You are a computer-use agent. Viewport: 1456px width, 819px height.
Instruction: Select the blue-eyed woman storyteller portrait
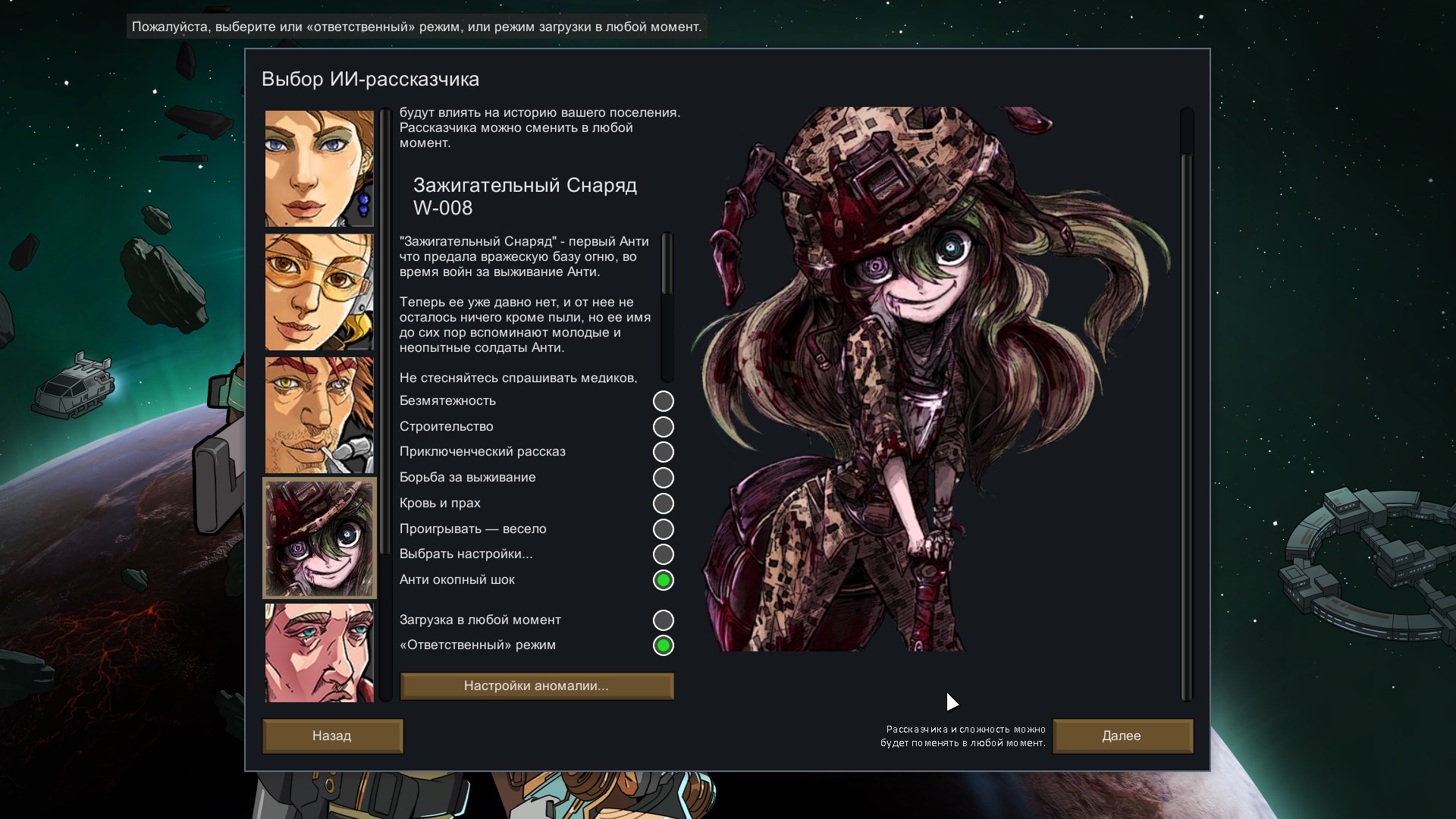[318, 168]
